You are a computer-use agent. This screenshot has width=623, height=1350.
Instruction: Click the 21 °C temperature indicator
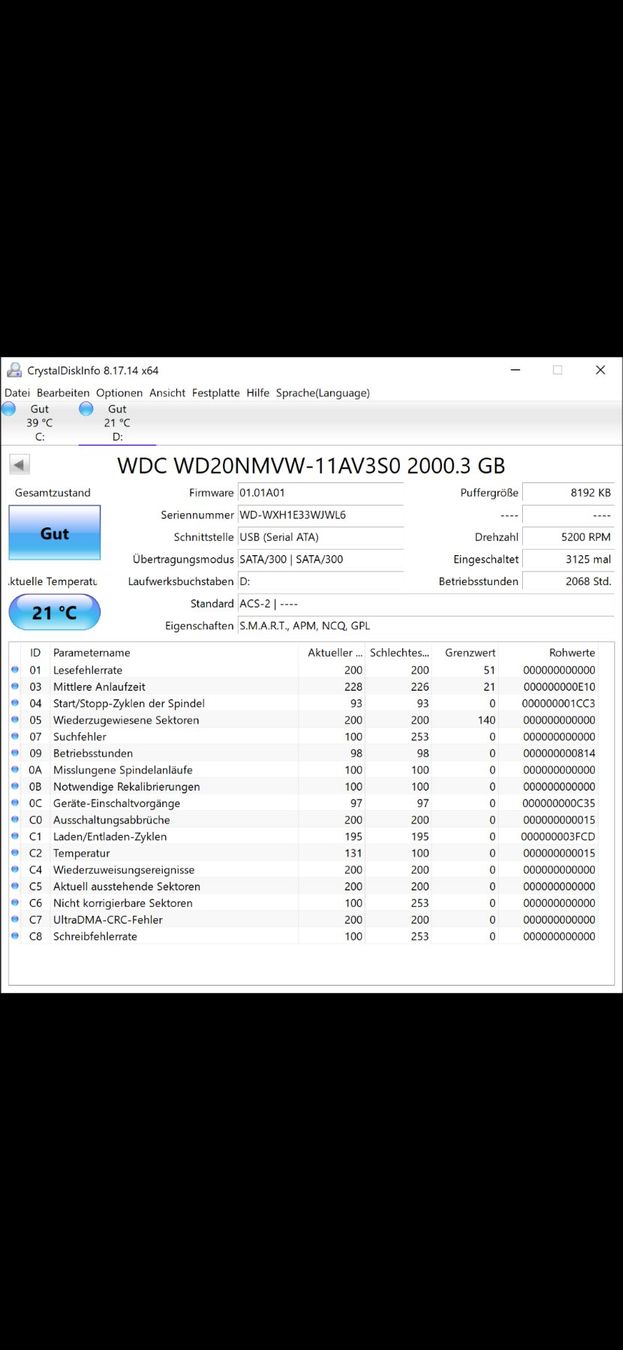55,612
